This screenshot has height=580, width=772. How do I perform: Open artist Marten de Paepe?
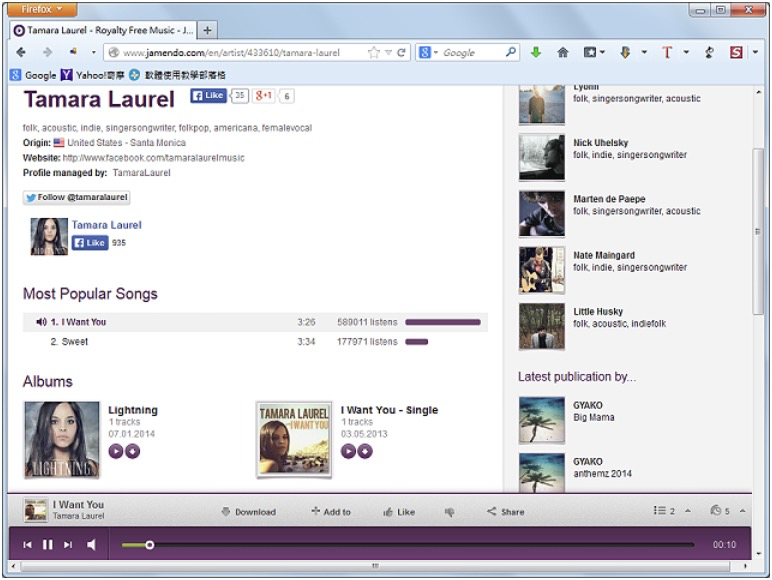tap(609, 199)
